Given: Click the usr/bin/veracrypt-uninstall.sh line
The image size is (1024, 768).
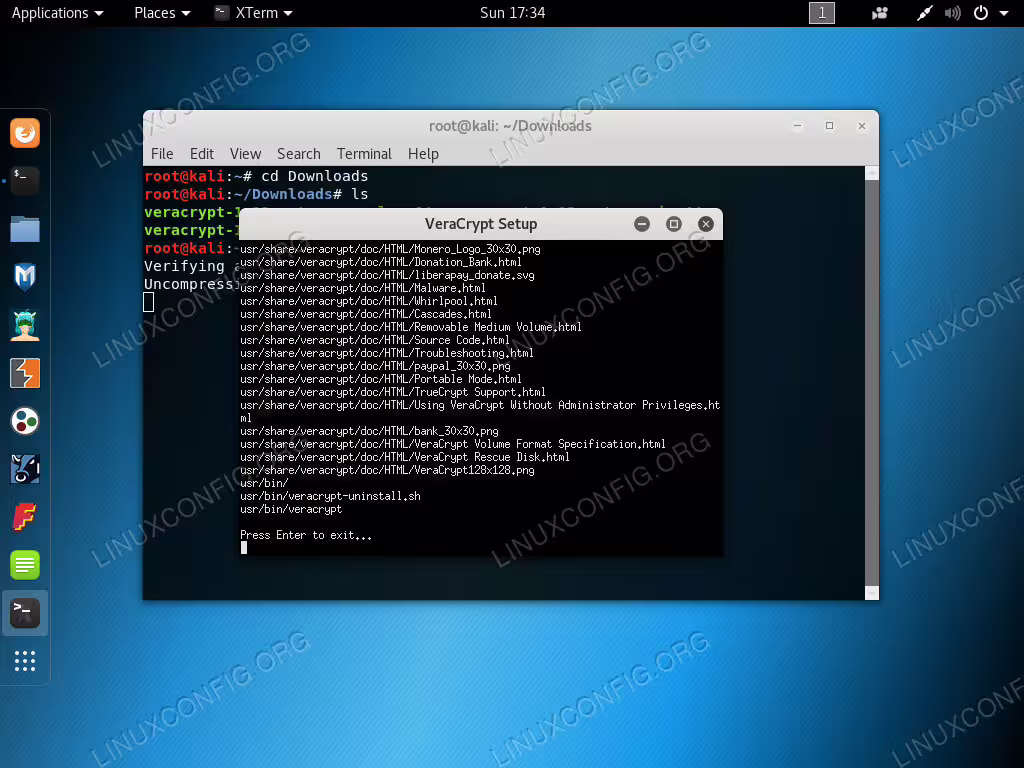Looking at the screenshot, I should (x=330, y=496).
